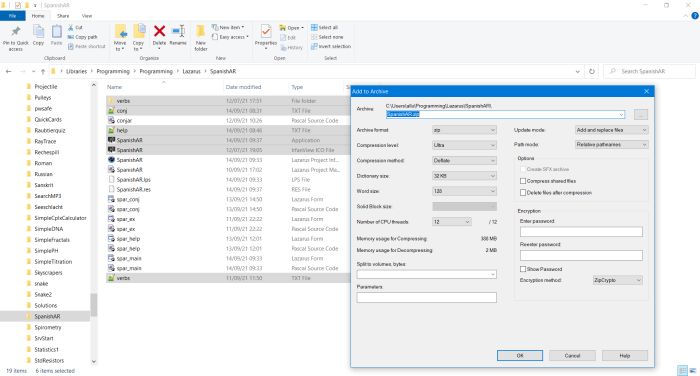Select Spirometry folder in tree

point(48,327)
